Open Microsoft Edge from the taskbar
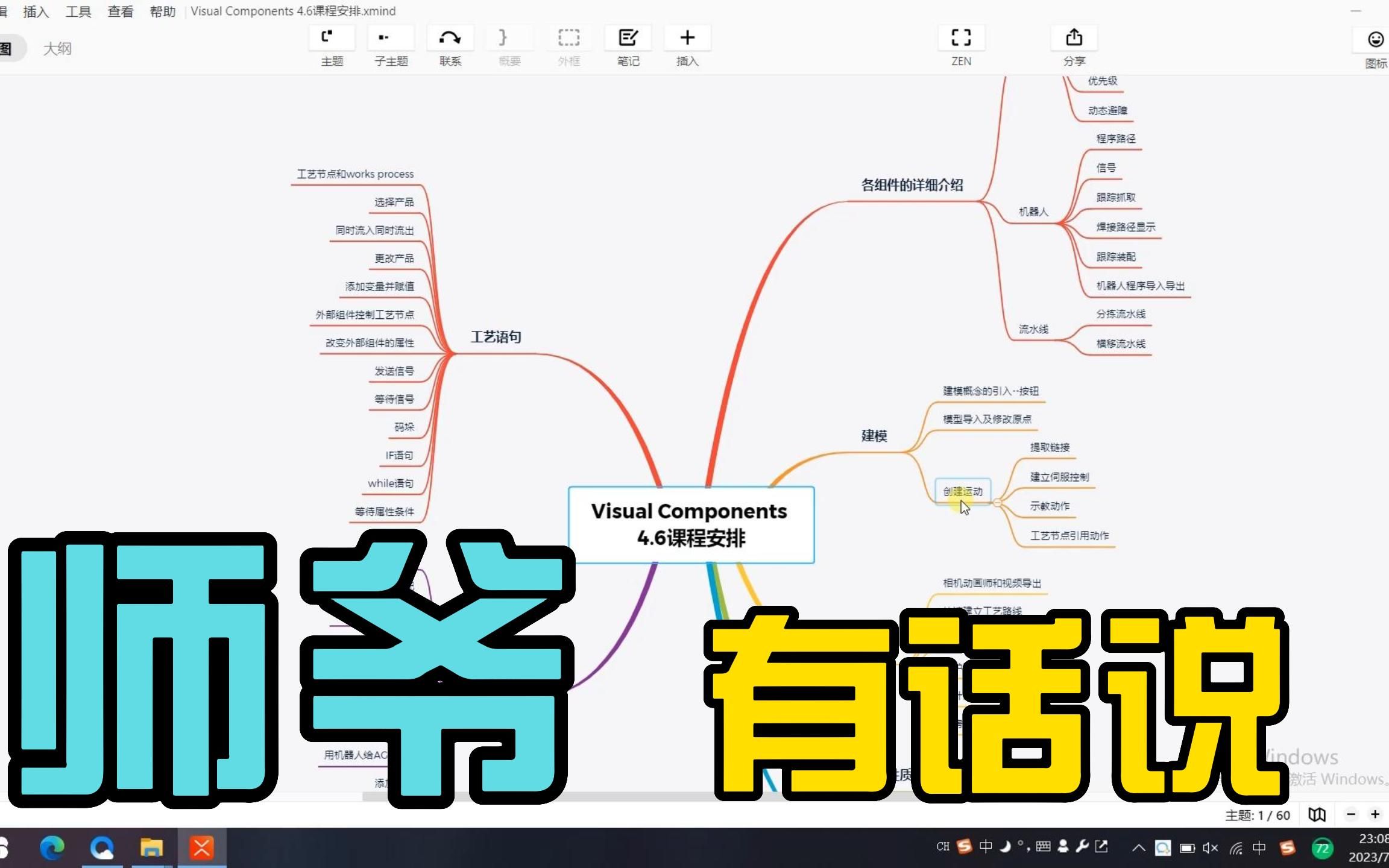The image size is (1389, 868). pyautogui.click(x=52, y=848)
